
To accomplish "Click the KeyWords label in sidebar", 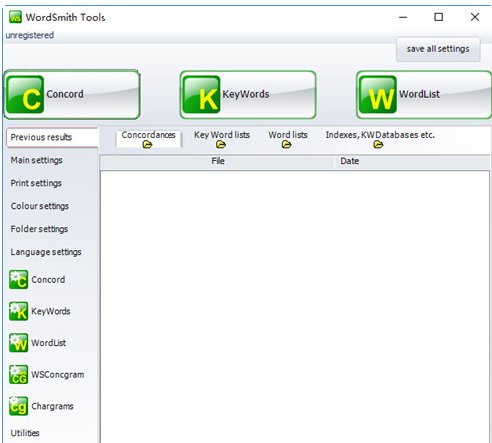I will point(51,311).
